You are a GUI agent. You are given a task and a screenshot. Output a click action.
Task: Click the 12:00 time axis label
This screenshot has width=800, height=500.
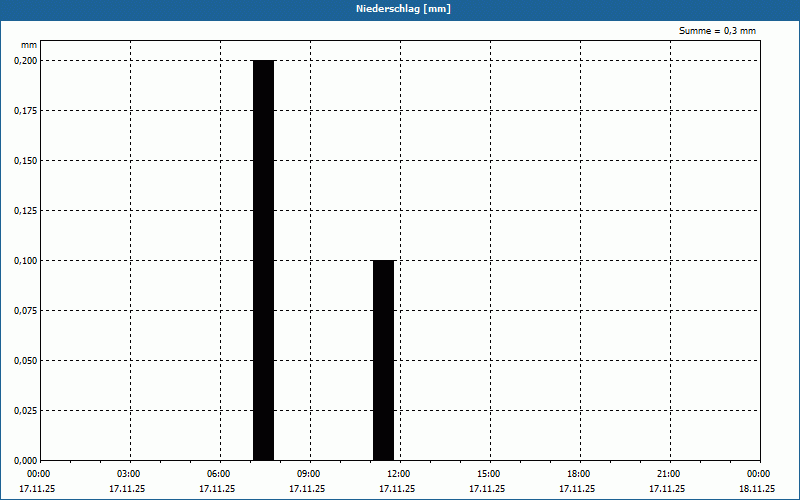(x=398, y=474)
